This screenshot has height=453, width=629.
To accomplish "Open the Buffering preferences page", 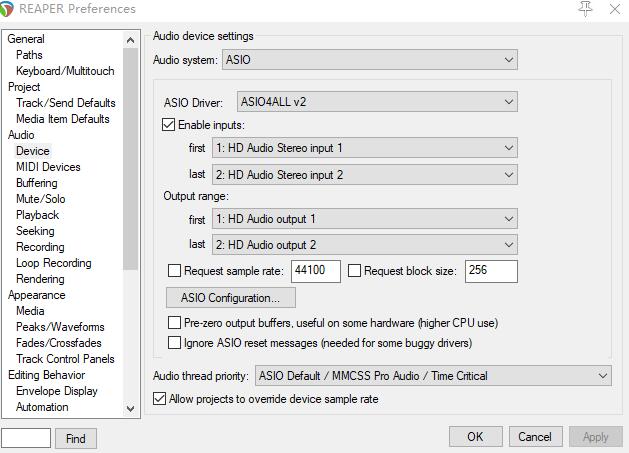I will pos(37,183).
